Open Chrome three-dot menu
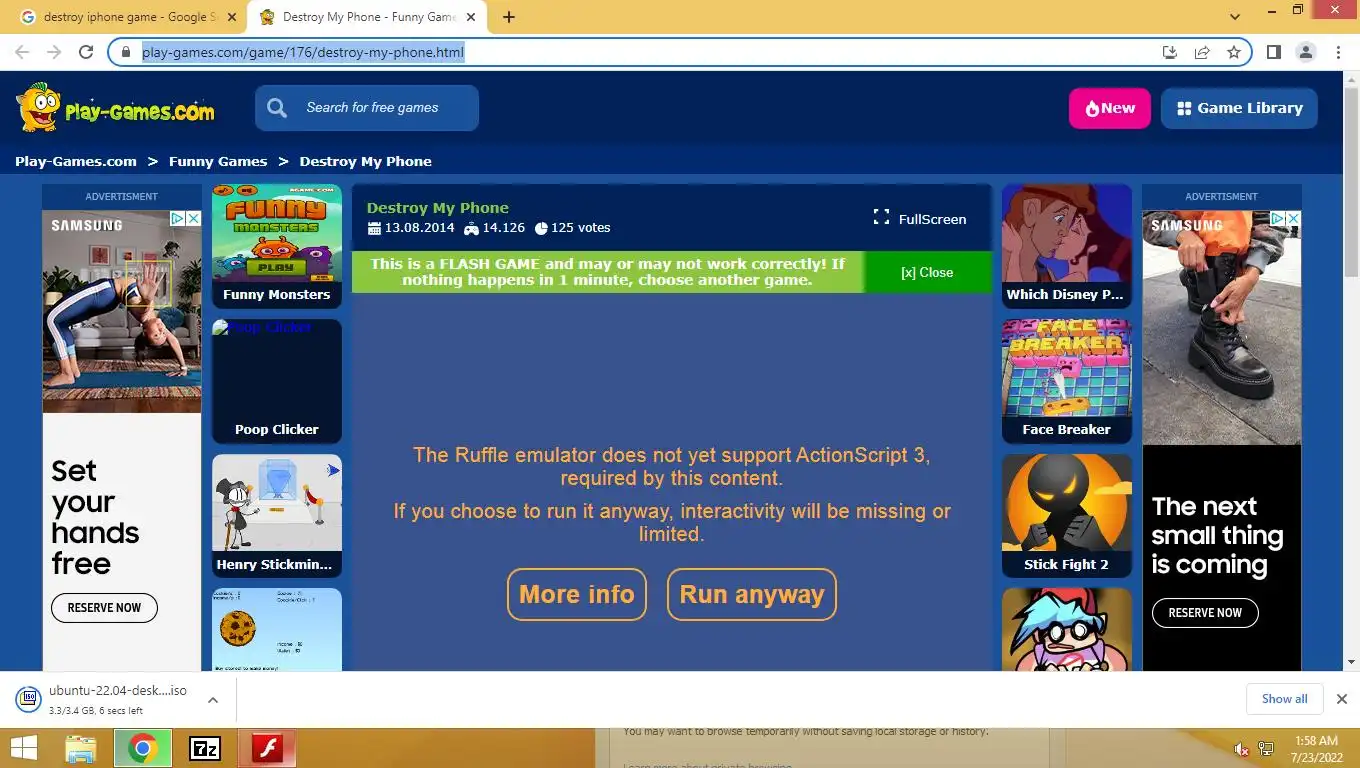Screen dimensions: 1360x768 click(1338, 52)
